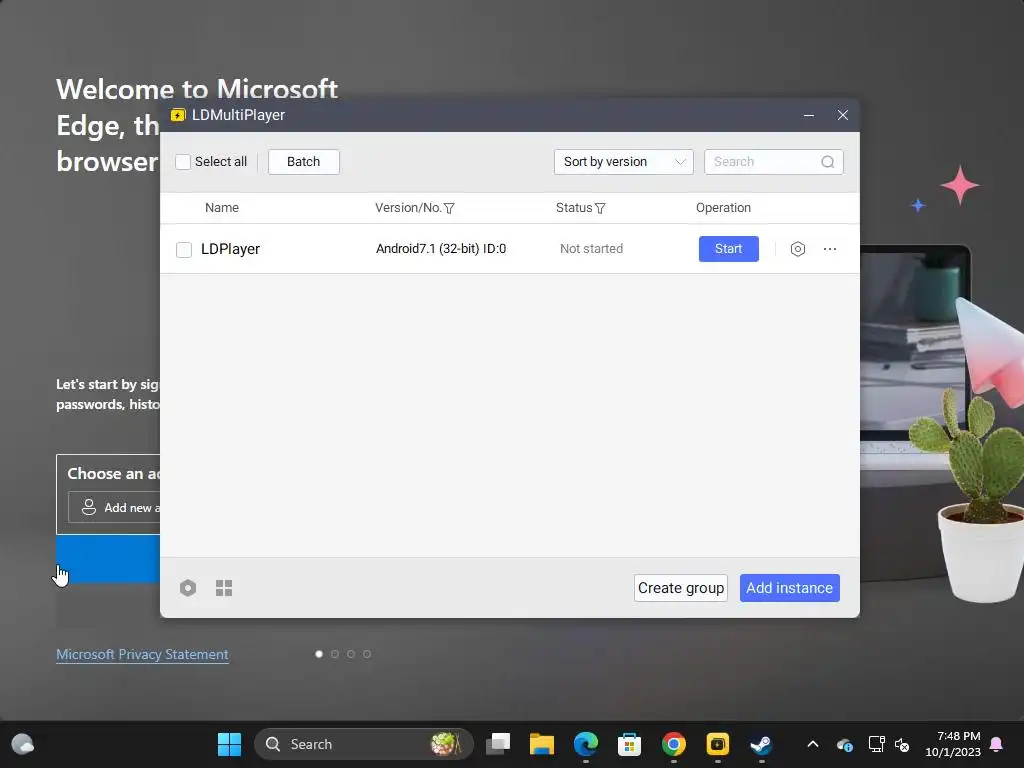The image size is (1024, 768).
Task: Click the Add instance button
Action: click(x=790, y=588)
